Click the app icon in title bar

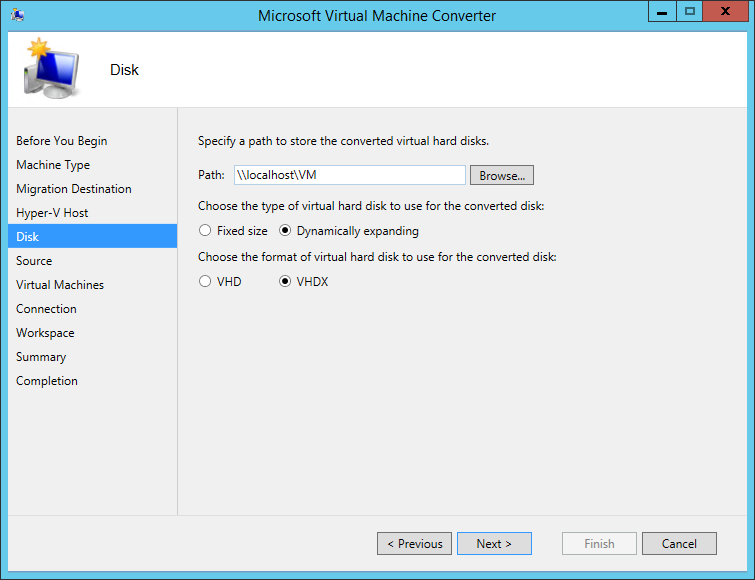point(18,15)
